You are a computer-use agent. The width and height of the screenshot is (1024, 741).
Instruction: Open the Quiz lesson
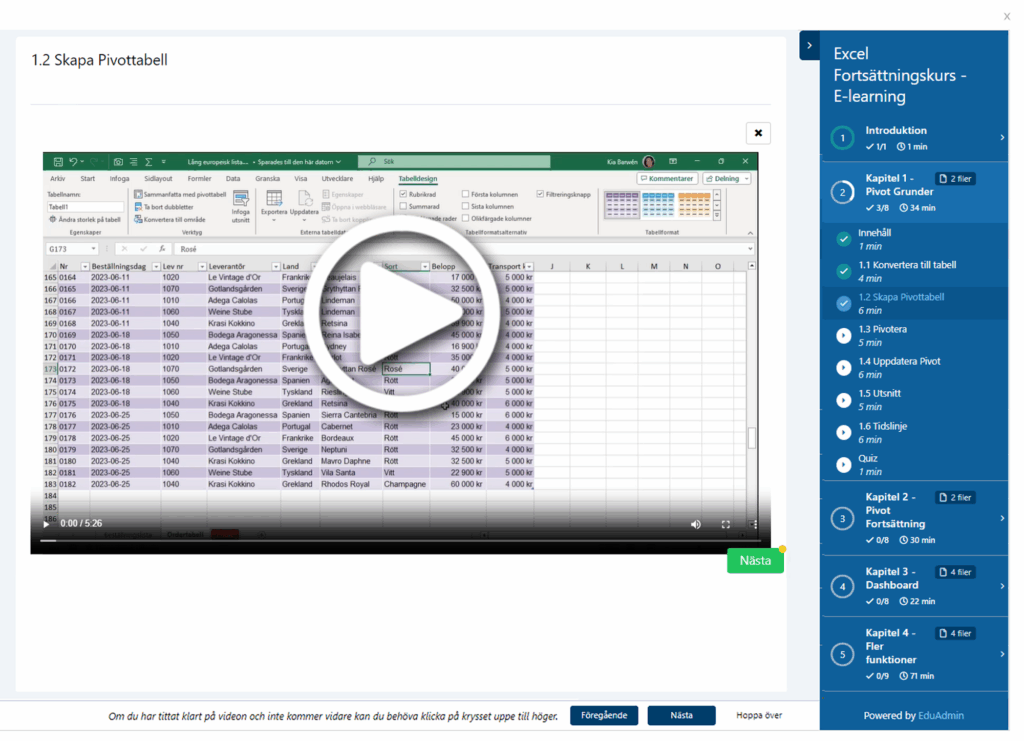pos(914,465)
